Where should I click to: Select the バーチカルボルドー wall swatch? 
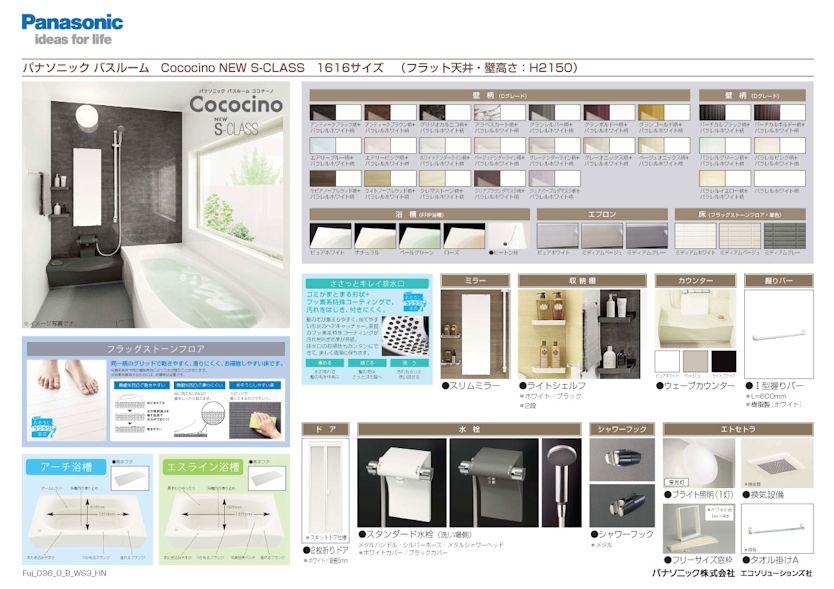coord(780,112)
